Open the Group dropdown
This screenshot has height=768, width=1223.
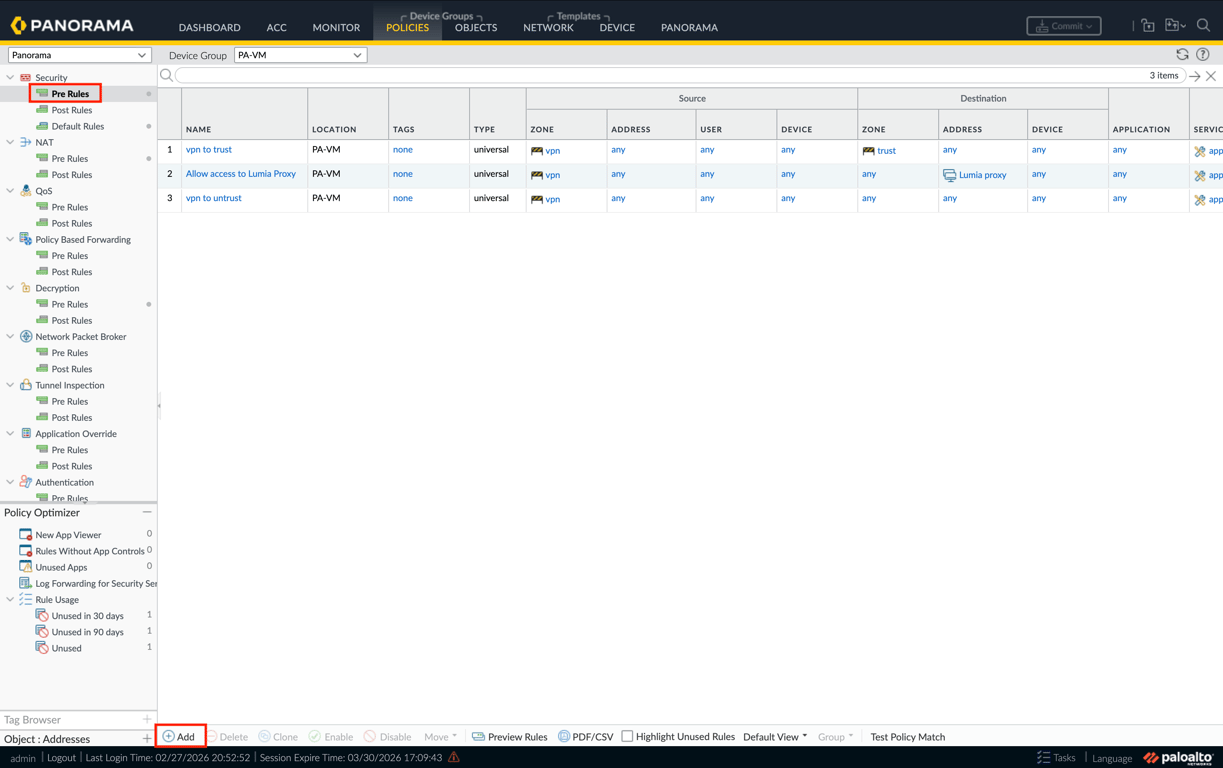click(836, 737)
